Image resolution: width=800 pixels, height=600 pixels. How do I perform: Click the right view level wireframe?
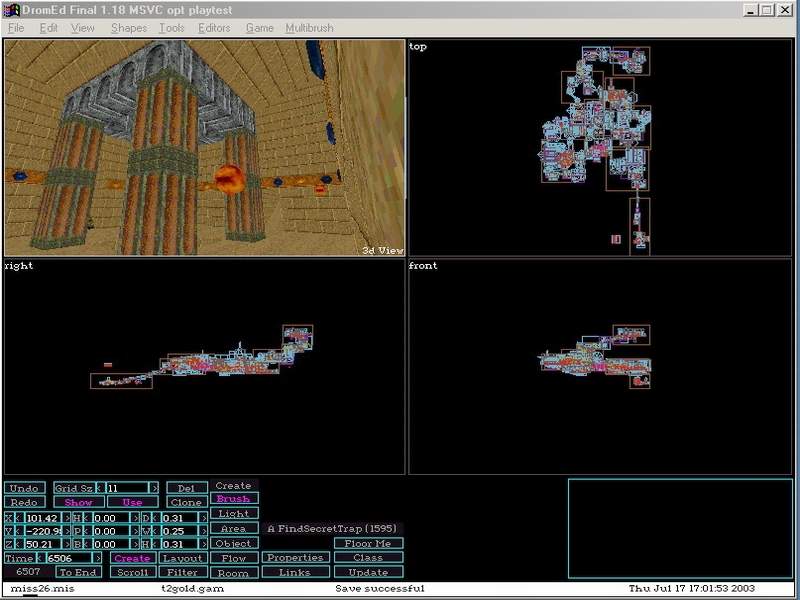[x=202, y=358]
